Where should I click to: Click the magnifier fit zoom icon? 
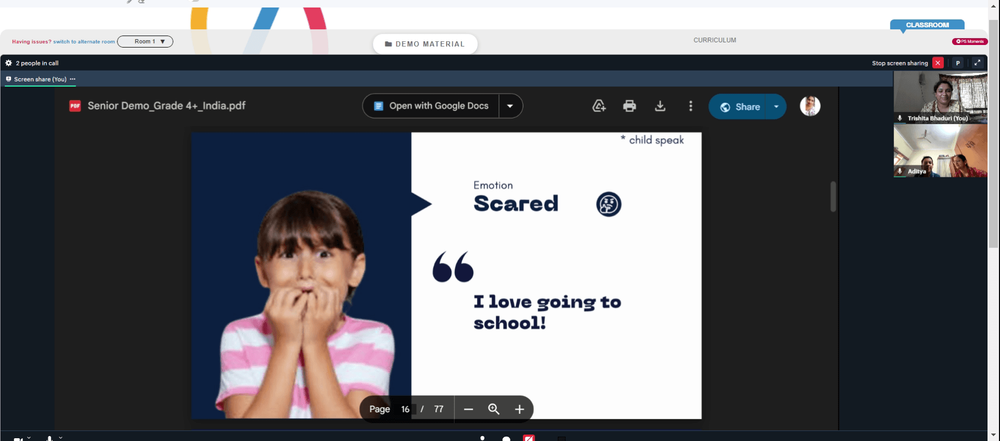pos(494,409)
